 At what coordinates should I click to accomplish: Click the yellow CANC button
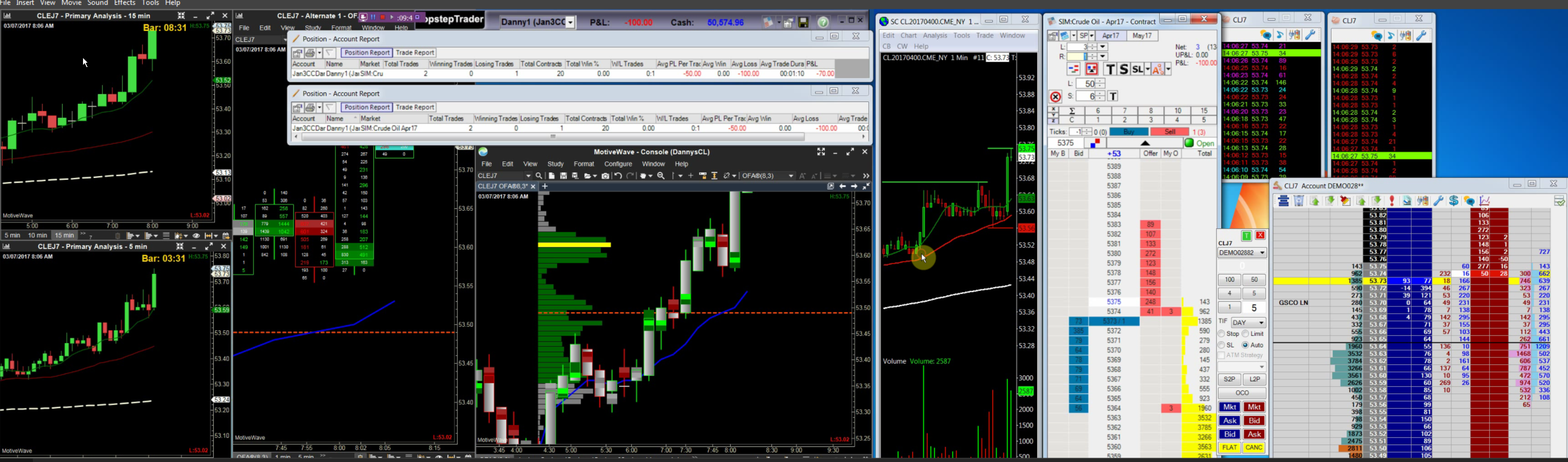1254,447
